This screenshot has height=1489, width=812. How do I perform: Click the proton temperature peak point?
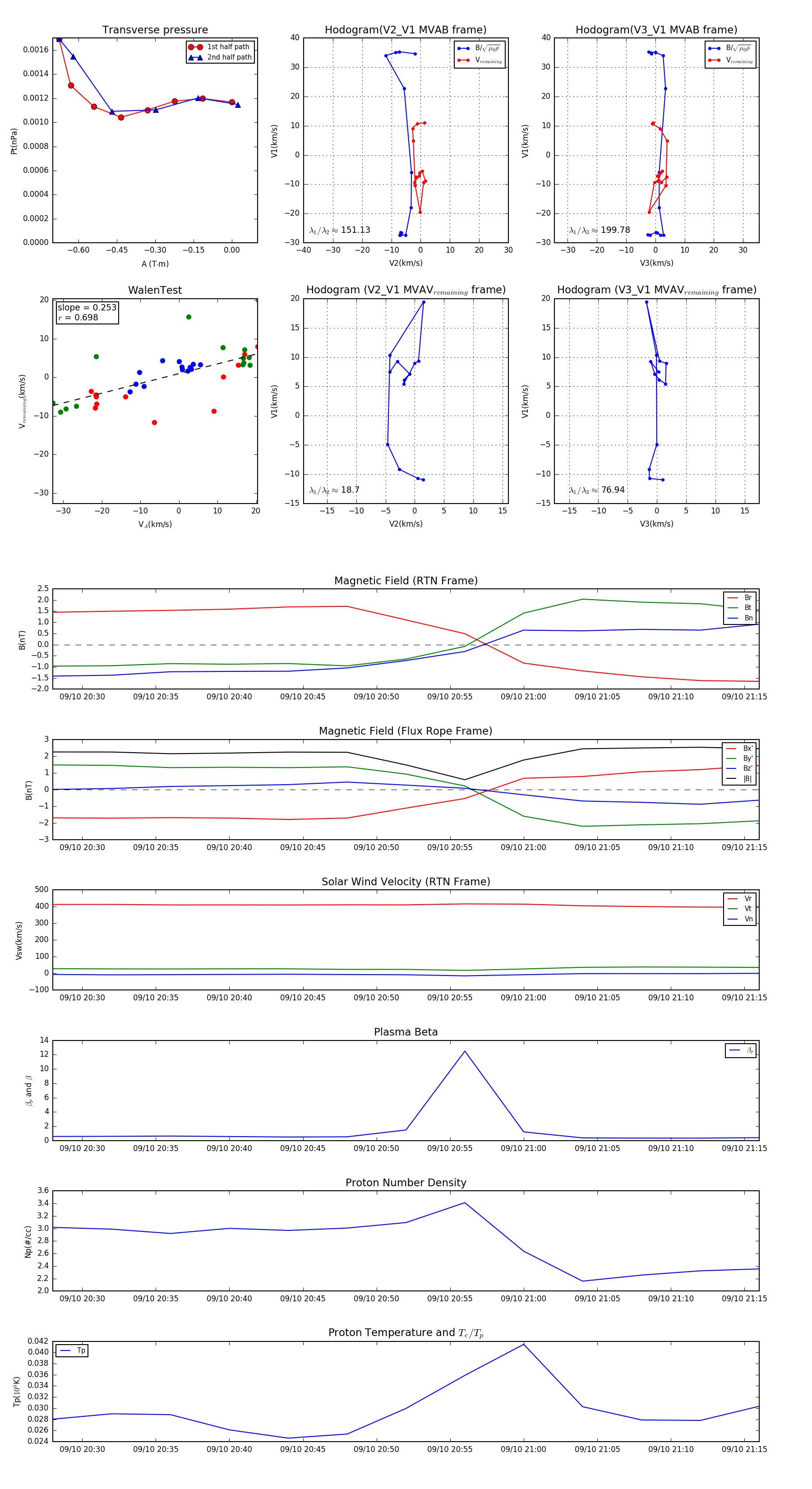pos(524,1345)
